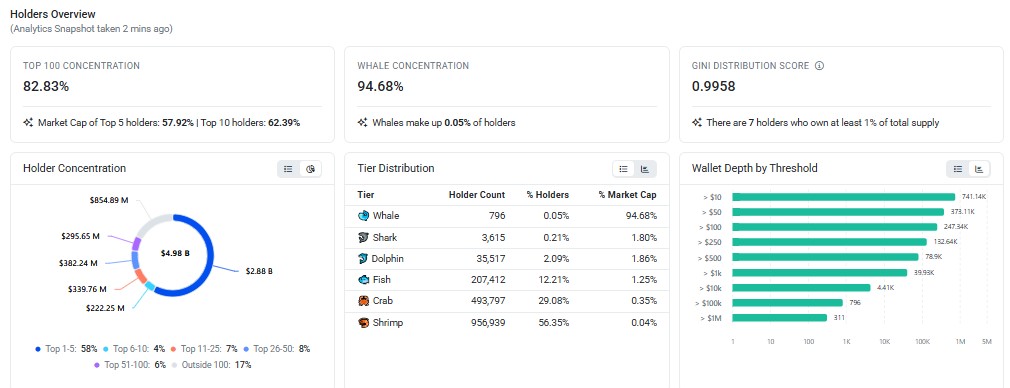Click the info icon beside Gini Distribution Score
Screen dimensions: 1010x388
[819, 66]
